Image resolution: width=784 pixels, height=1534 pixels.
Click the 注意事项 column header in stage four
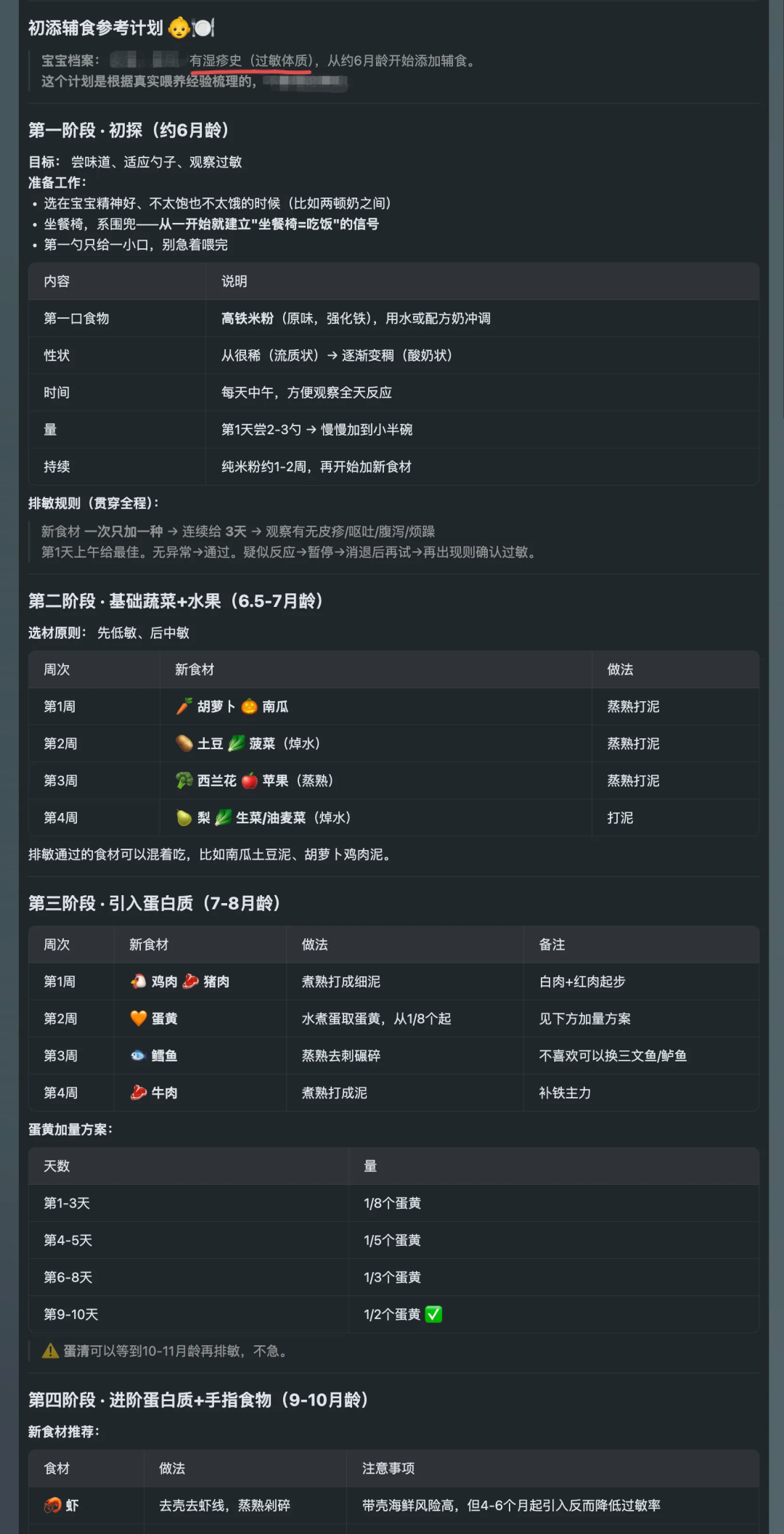tap(388, 1468)
